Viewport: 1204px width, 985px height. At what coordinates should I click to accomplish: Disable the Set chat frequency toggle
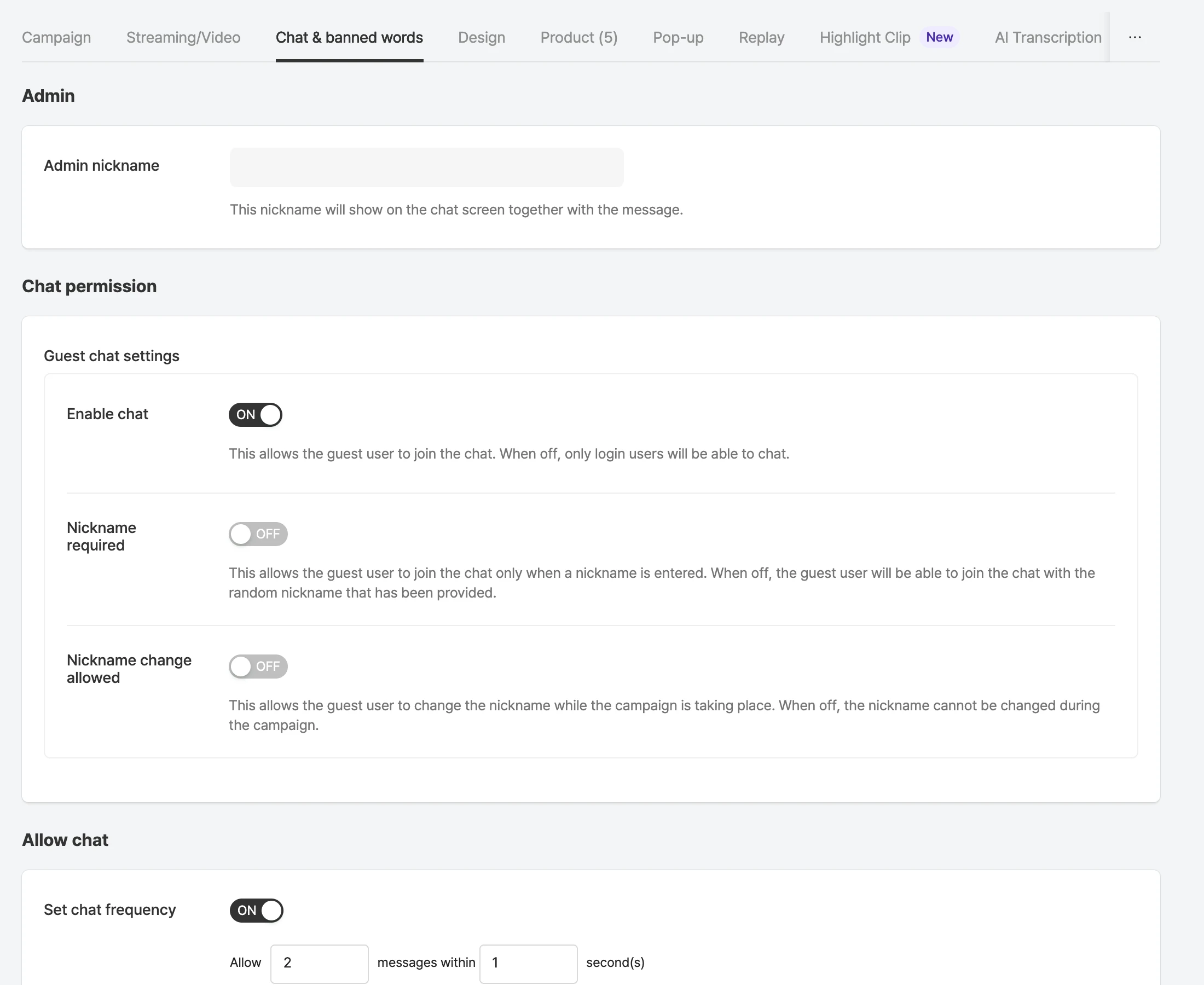coord(257,910)
